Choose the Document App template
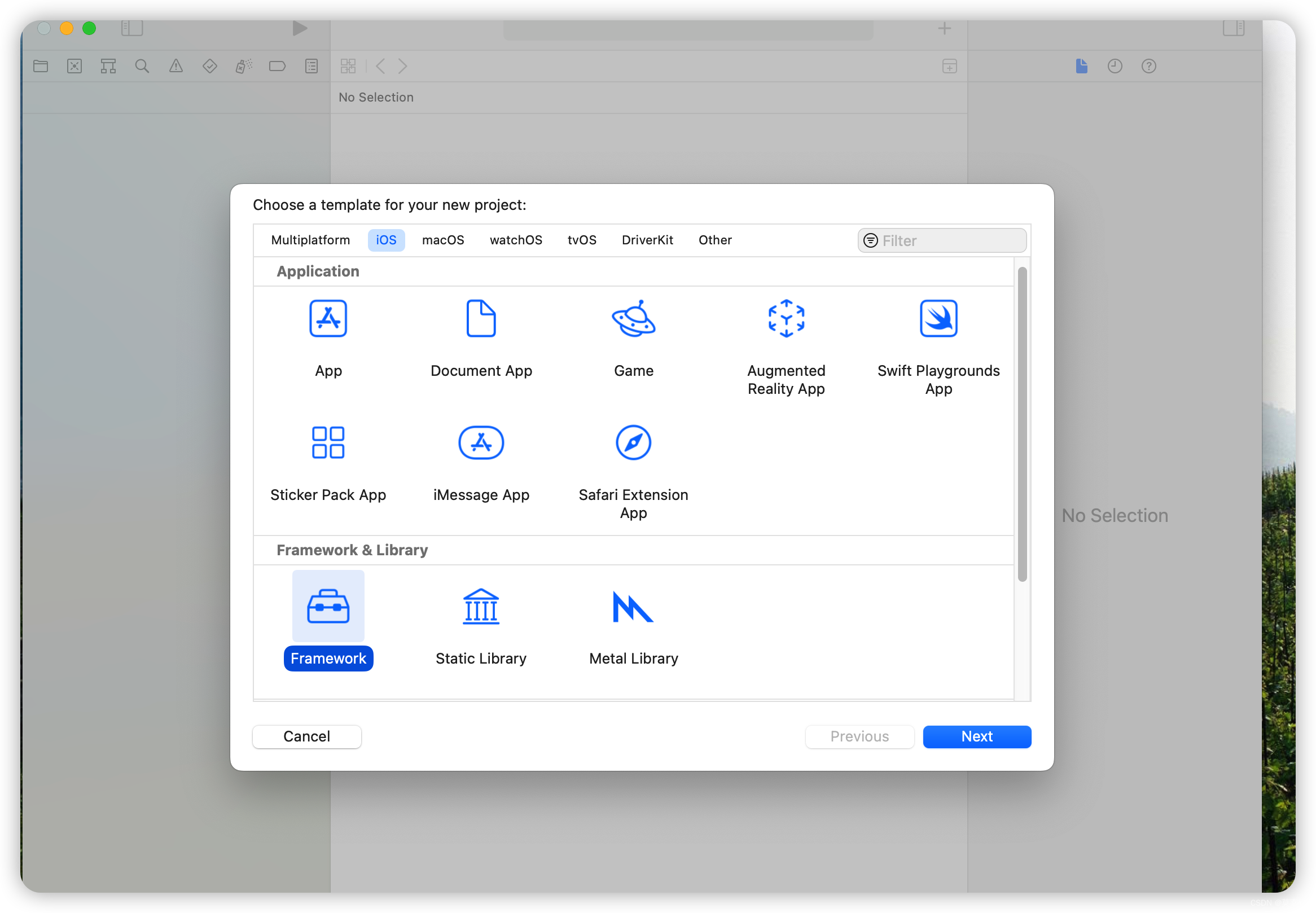Screen dimensions: 1316x913 [x=480, y=319]
